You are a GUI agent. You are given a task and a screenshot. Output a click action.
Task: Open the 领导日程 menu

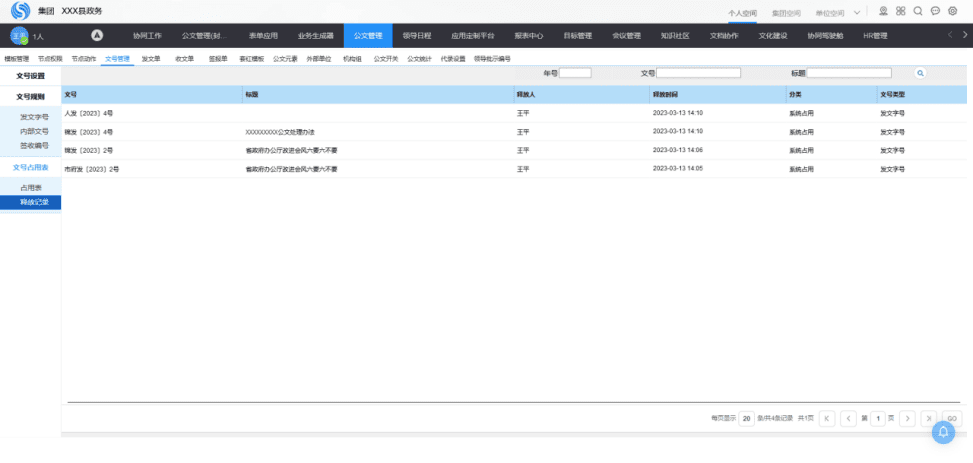417,36
